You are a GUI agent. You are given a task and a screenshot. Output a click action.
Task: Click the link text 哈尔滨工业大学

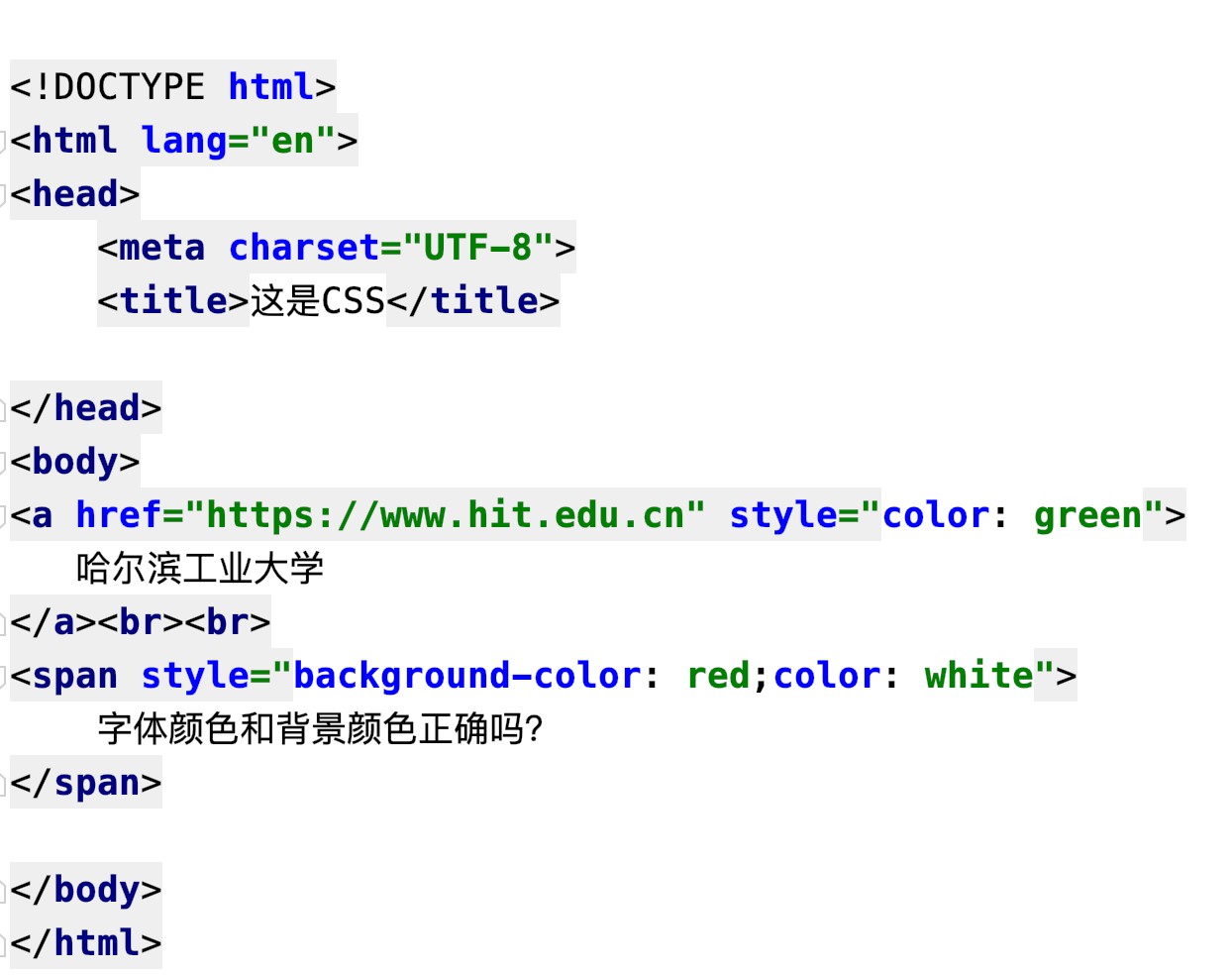(200, 569)
